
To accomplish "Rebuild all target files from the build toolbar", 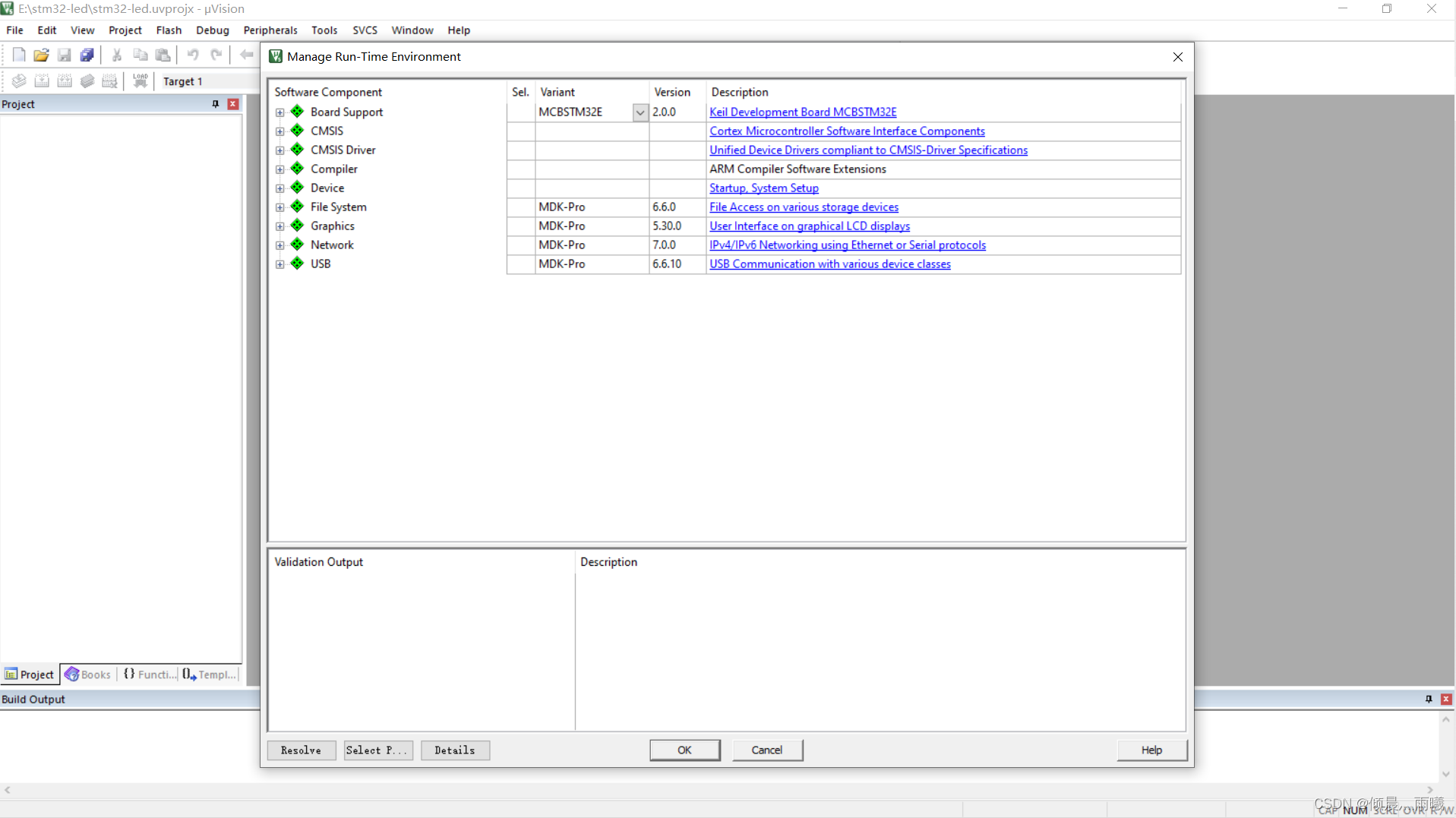I will tap(65, 81).
